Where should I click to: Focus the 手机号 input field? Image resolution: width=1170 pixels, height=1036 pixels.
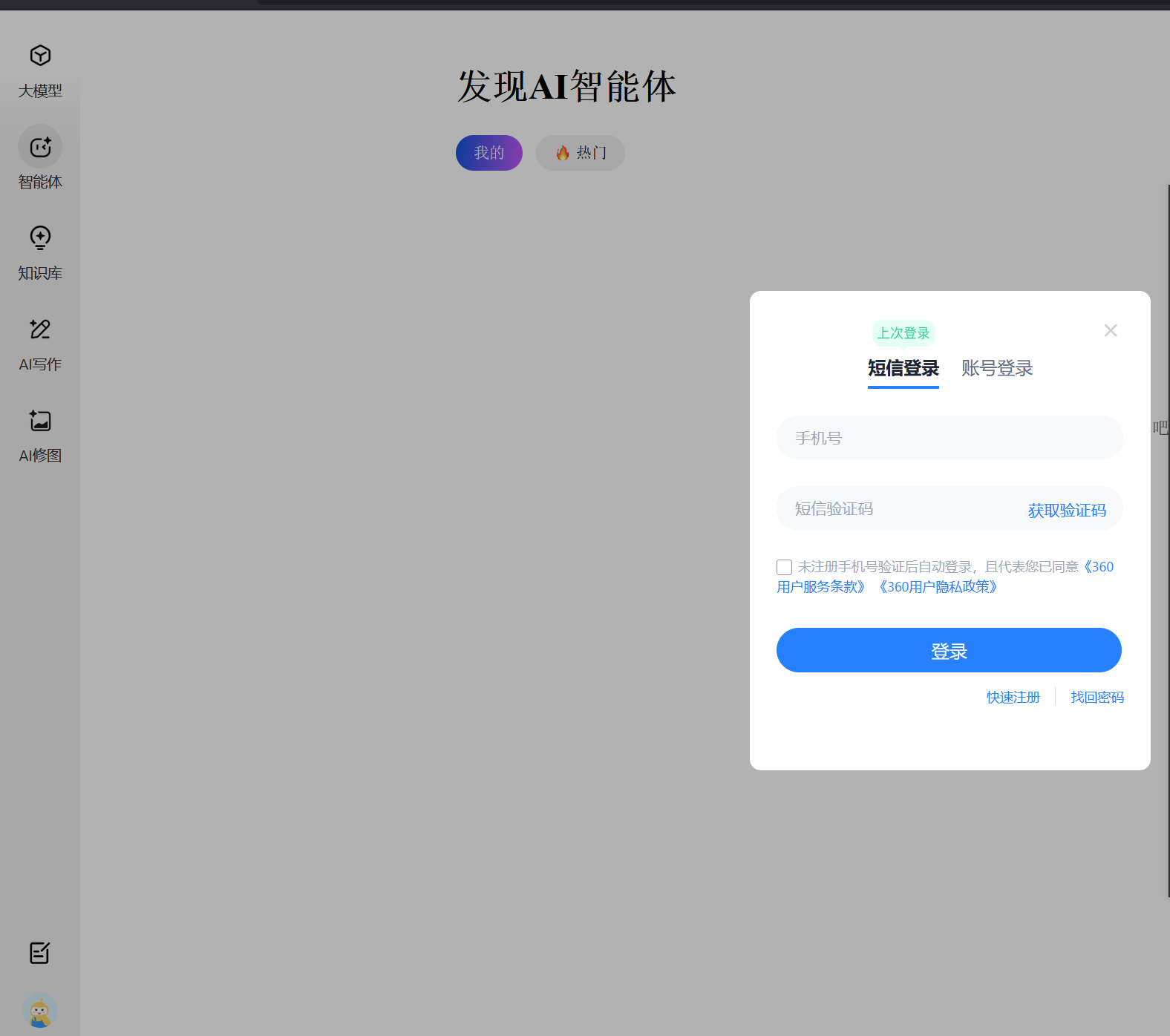pos(950,438)
